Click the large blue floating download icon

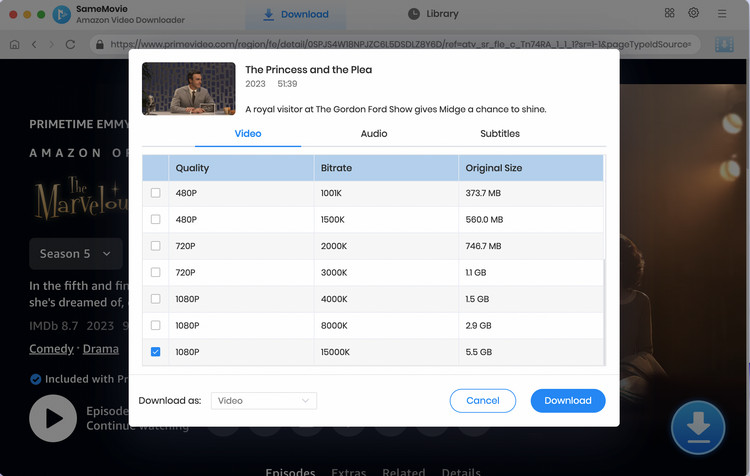(698, 427)
